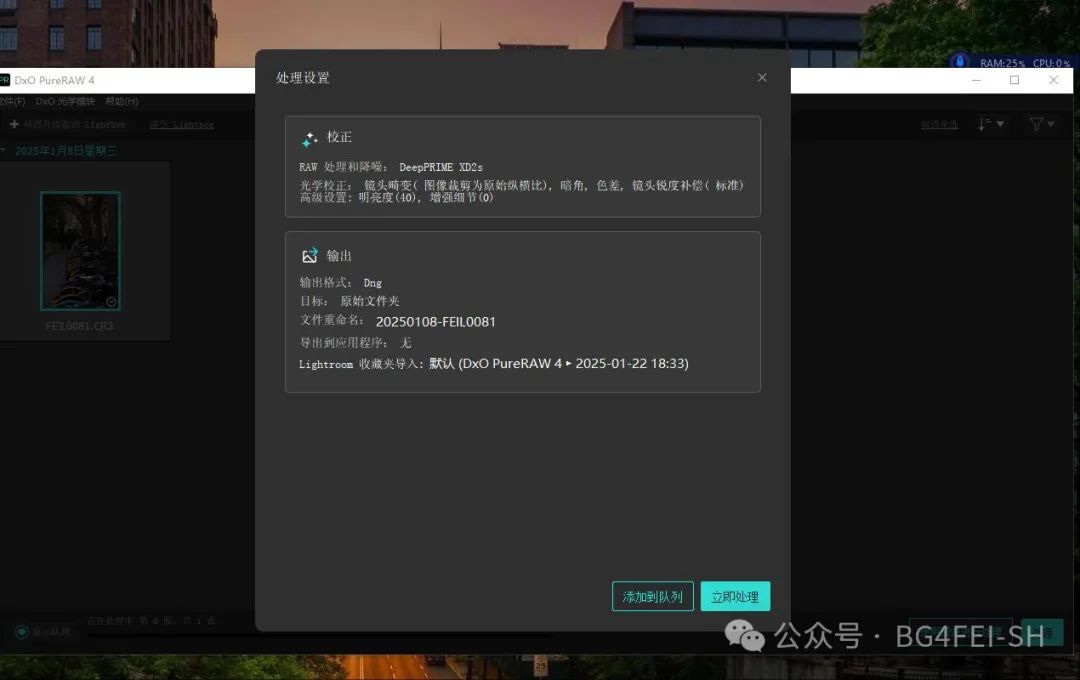
Task: Click the CPU:0% monitor readout
Action: (x=1051, y=63)
